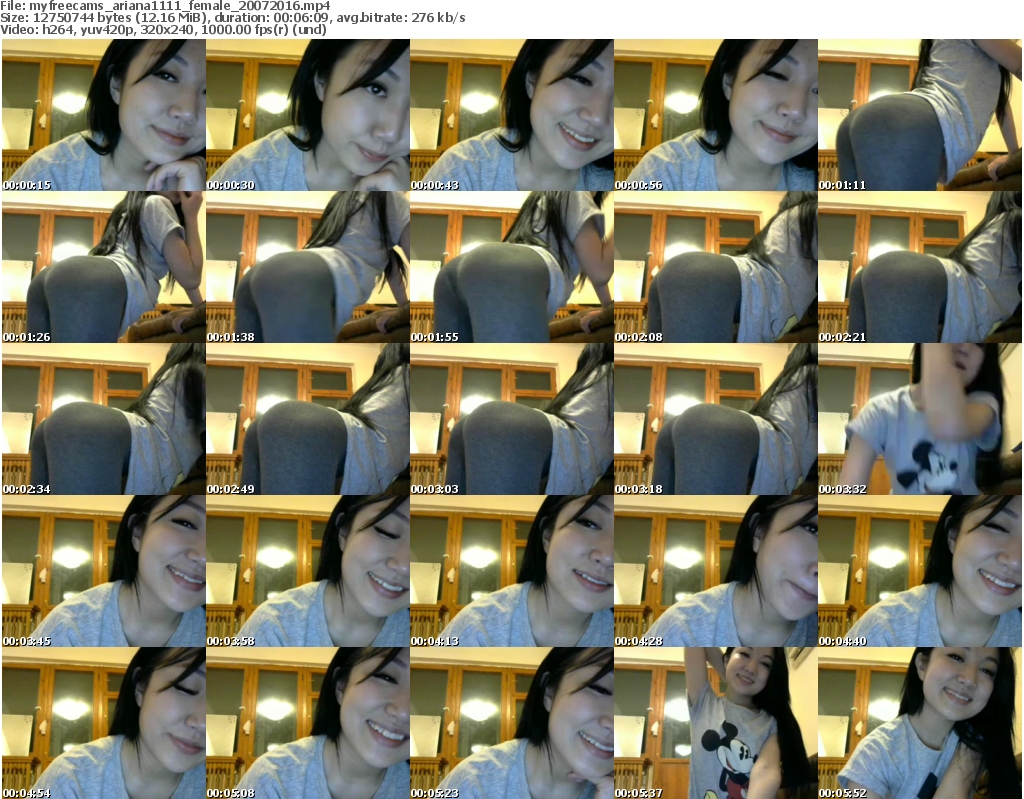Screen dimensions: 1024x799
Task: Choose the 00:01:11 frame
Action: [x=920, y=115]
